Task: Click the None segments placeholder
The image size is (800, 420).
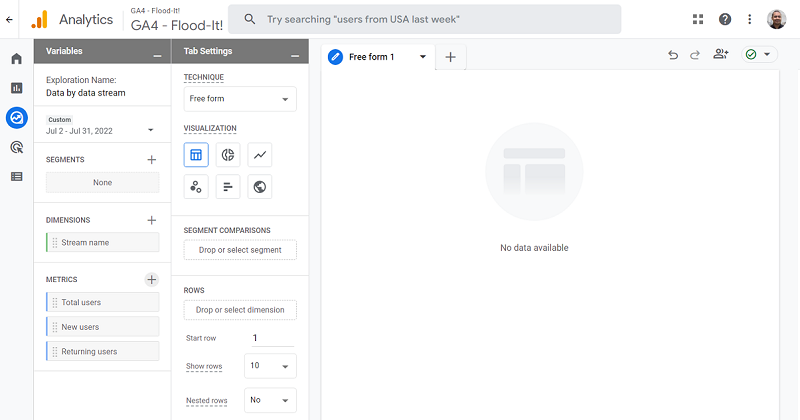Action: click(103, 182)
